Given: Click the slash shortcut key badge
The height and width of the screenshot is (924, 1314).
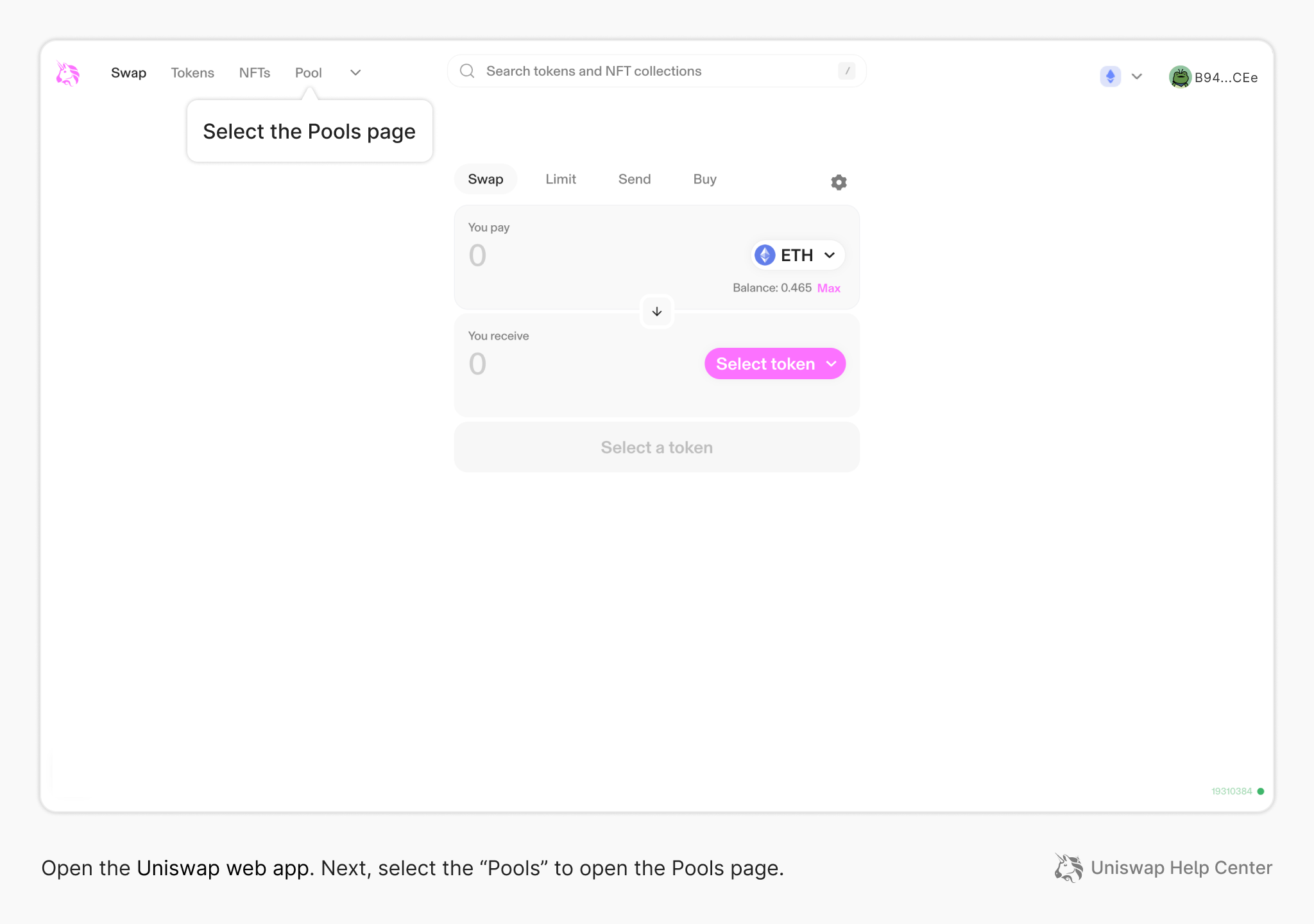Looking at the screenshot, I should click(847, 71).
